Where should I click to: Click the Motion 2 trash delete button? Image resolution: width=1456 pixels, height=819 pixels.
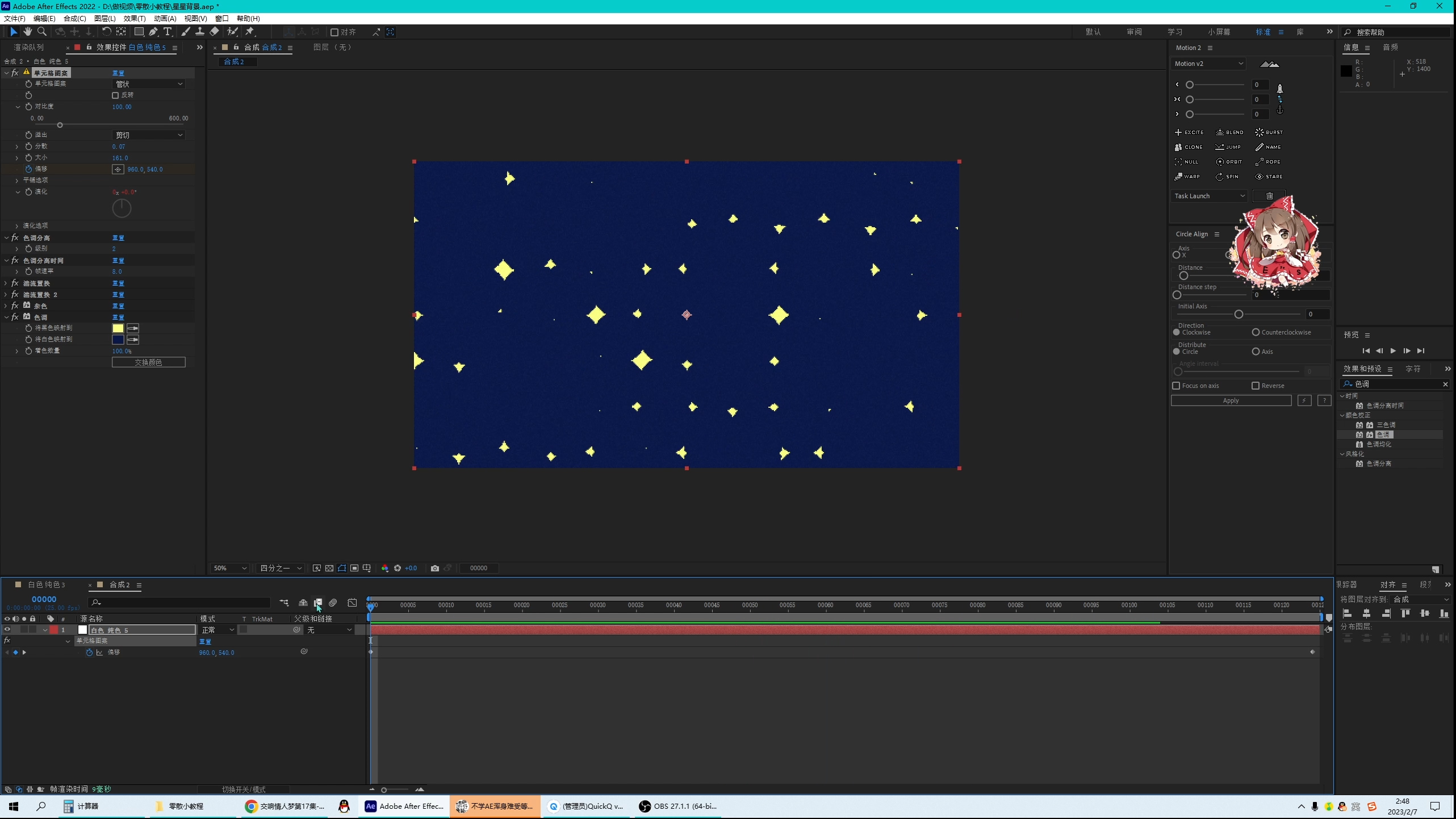point(1269,196)
